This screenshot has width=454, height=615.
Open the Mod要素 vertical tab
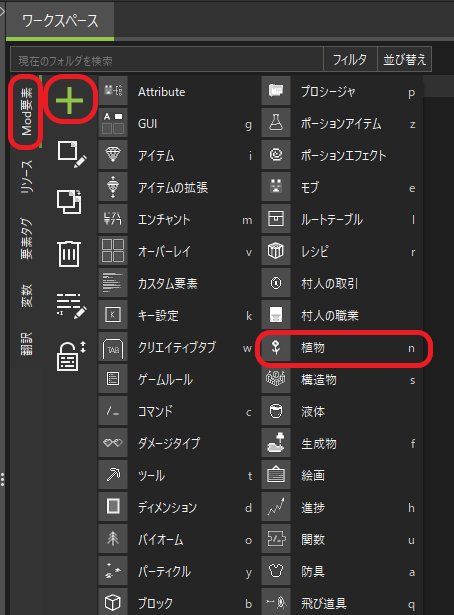pos(27,111)
